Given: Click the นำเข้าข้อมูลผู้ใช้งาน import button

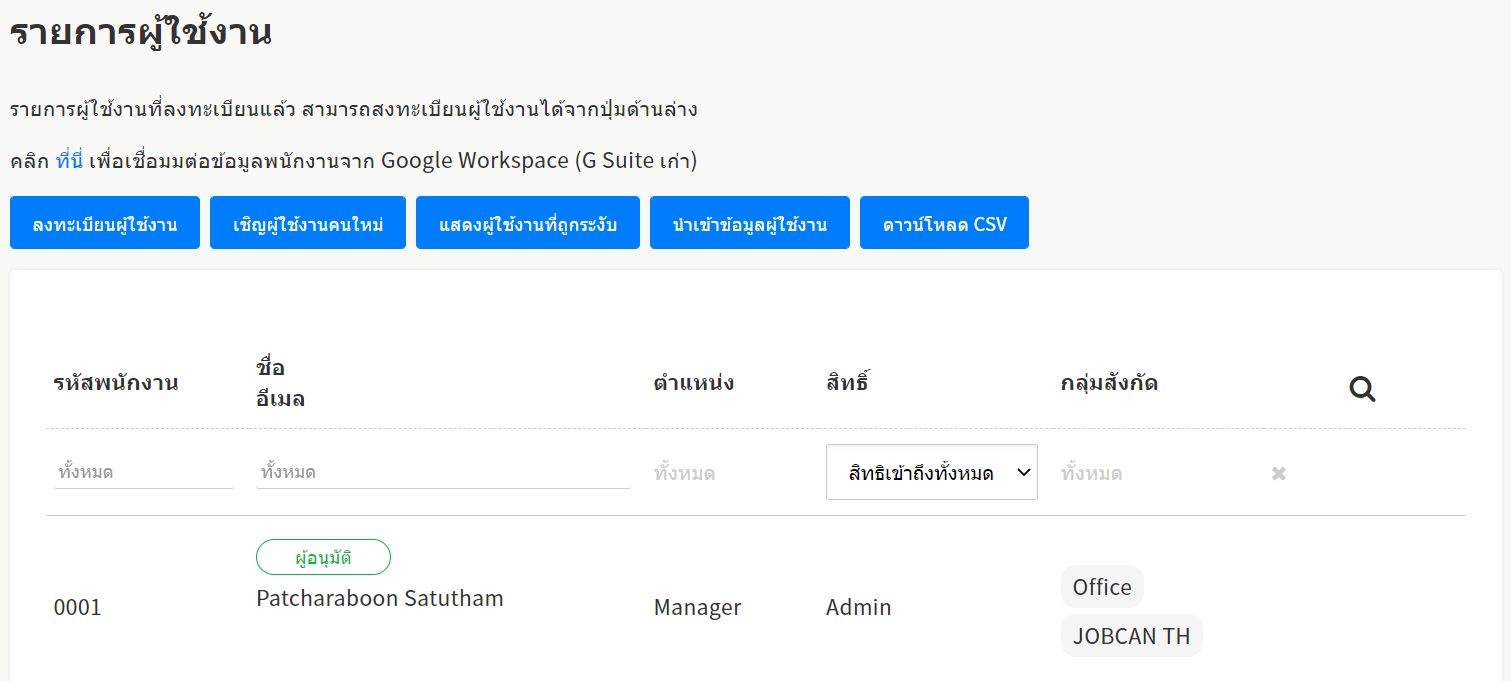Looking at the screenshot, I should 749,223.
